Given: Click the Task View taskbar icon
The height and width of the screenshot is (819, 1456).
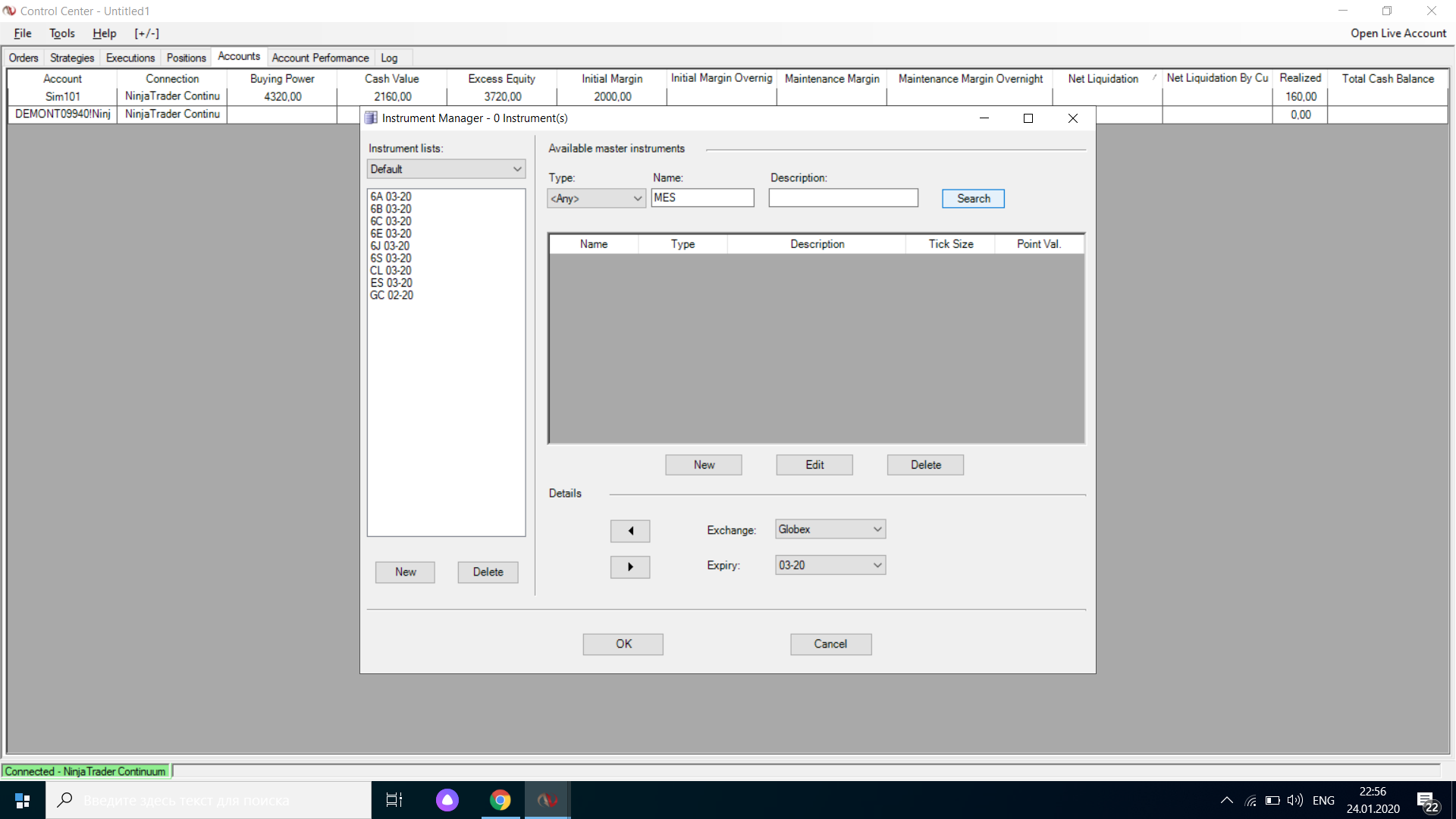Looking at the screenshot, I should (394, 800).
